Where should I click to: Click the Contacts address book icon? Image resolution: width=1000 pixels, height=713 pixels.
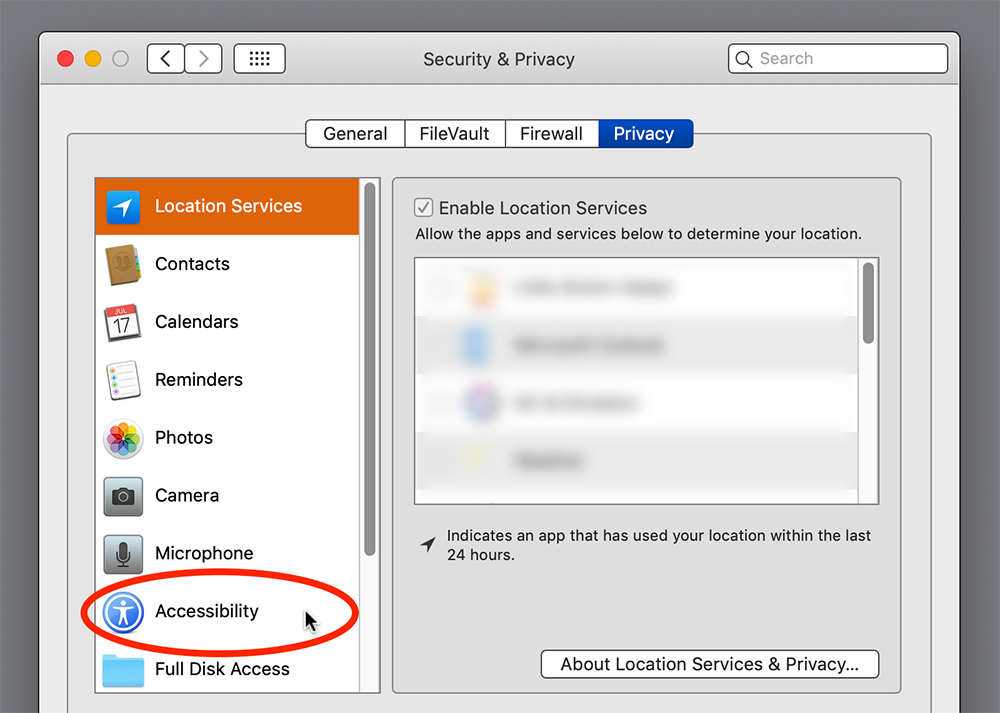point(123,265)
